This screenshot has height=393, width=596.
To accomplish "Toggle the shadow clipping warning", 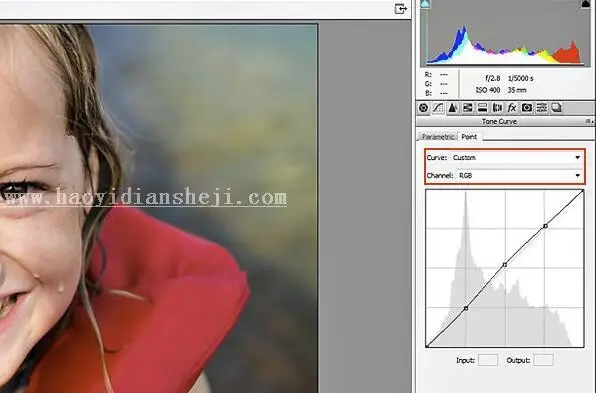I will point(425,4).
